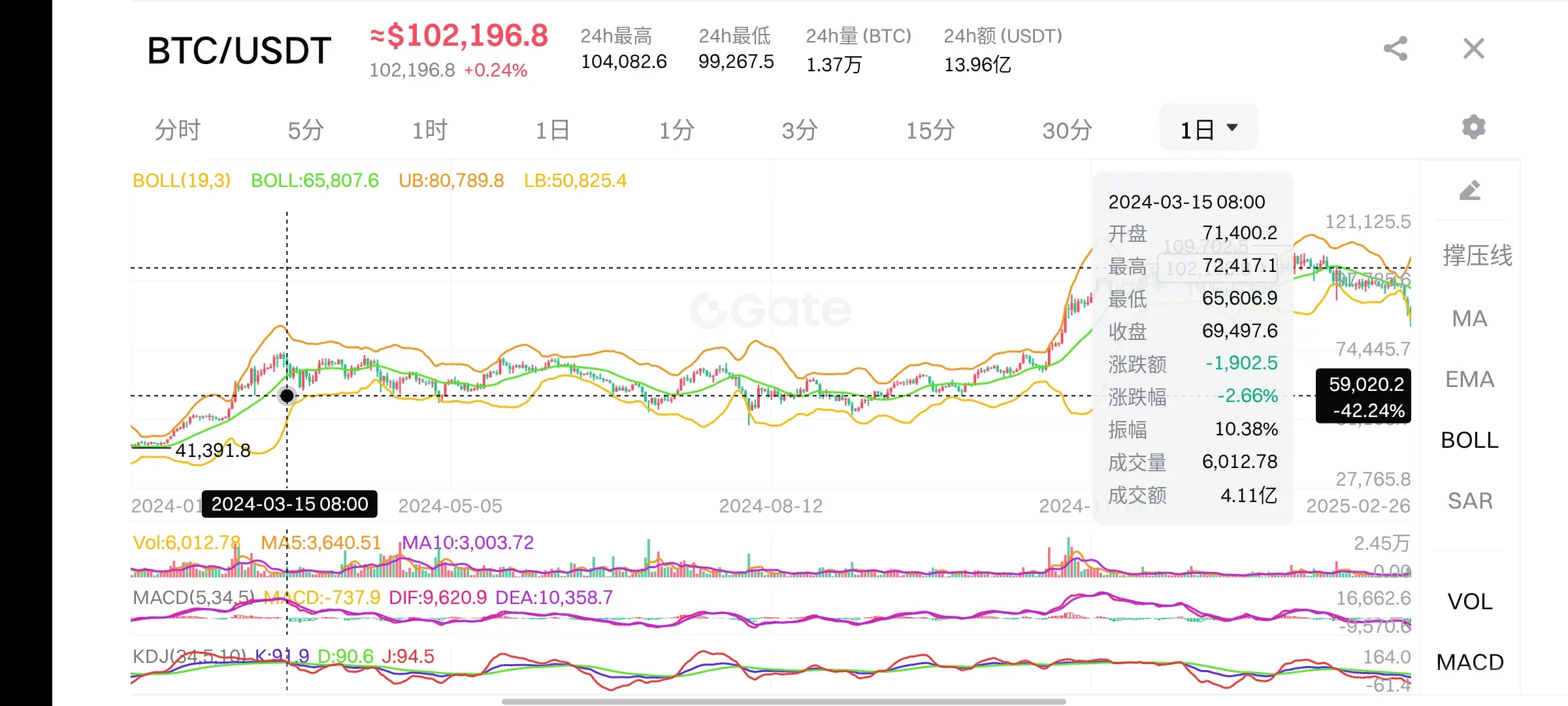Toggle the 撑压线 support-resistance indicator
This screenshot has height=706, width=1568.
1477,255
